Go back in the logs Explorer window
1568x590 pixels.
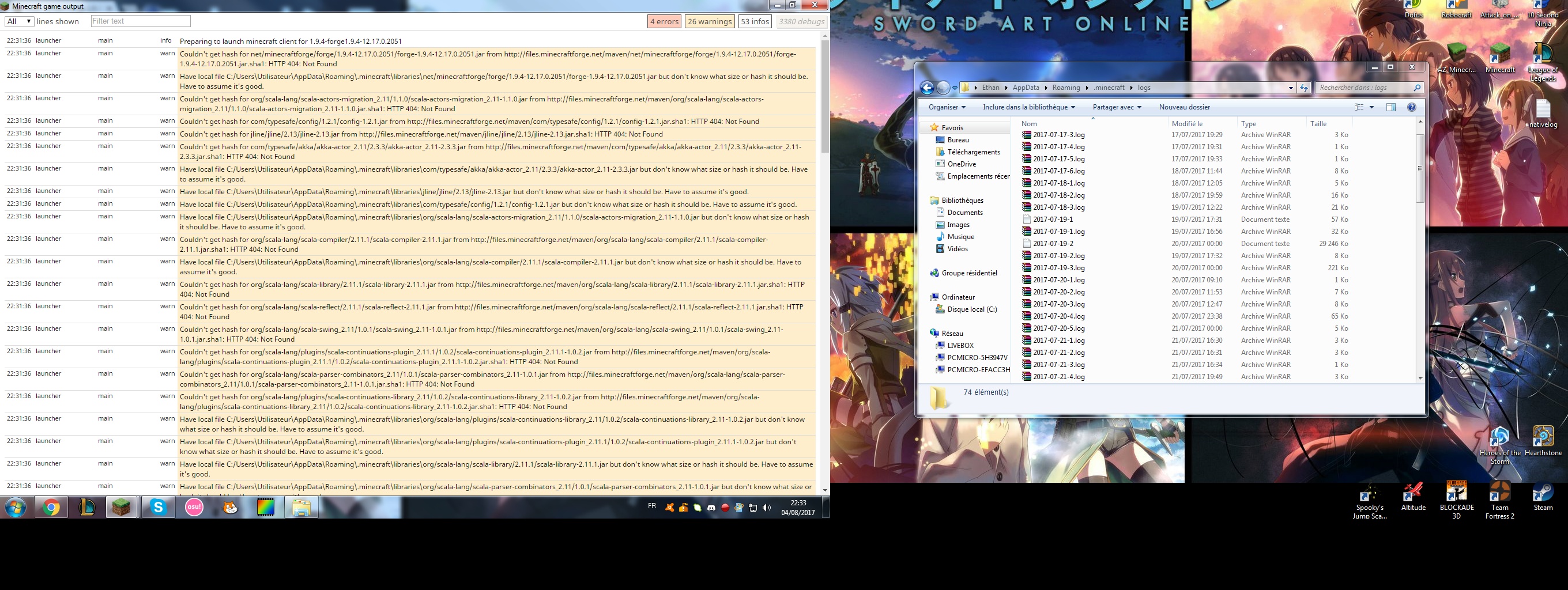tap(927, 88)
